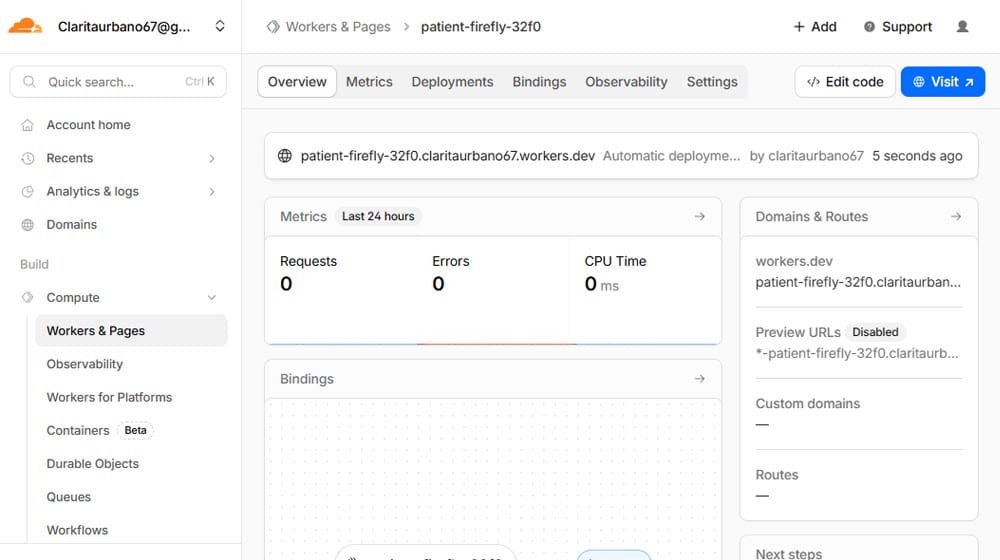The width and height of the screenshot is (1000, 560).
Task: Open the user profile icon
Action: coord(962,27)
